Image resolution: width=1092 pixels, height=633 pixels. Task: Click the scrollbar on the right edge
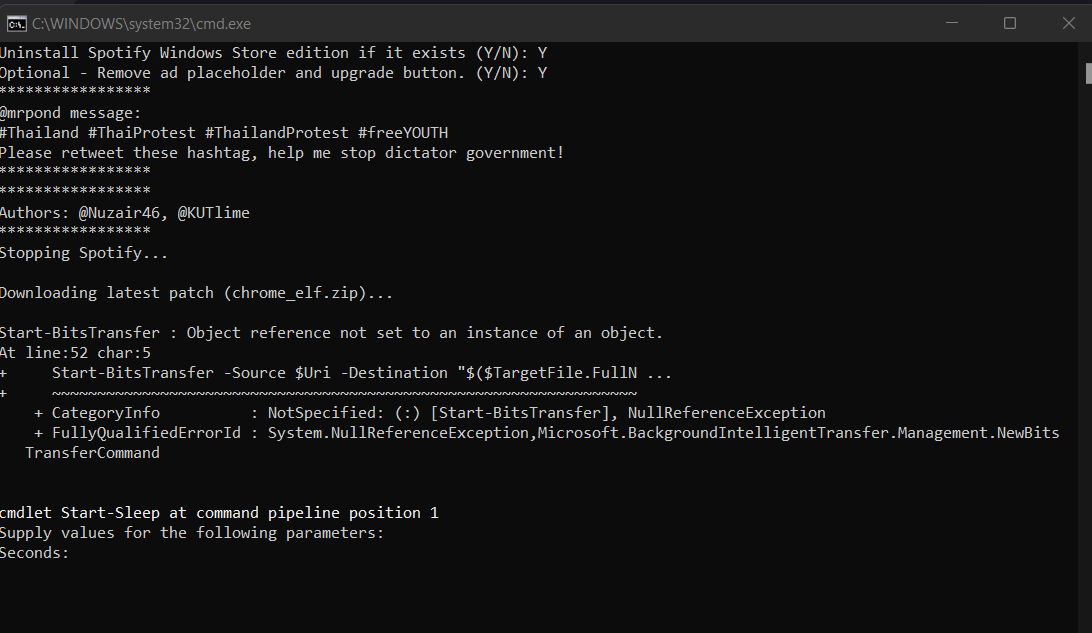coord(1086,72)
